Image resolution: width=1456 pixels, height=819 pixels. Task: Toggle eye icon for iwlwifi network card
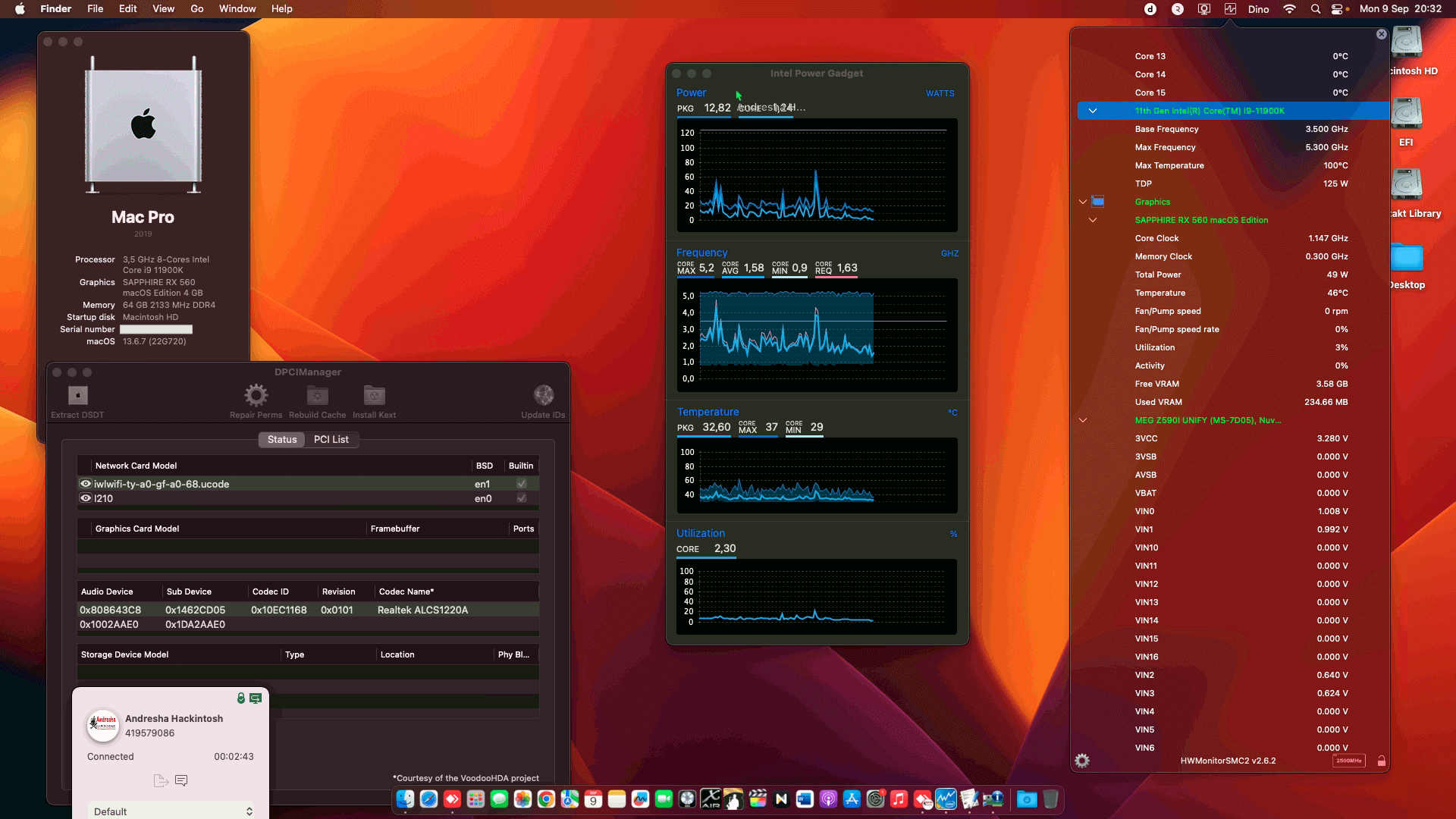tap(86, 484)
